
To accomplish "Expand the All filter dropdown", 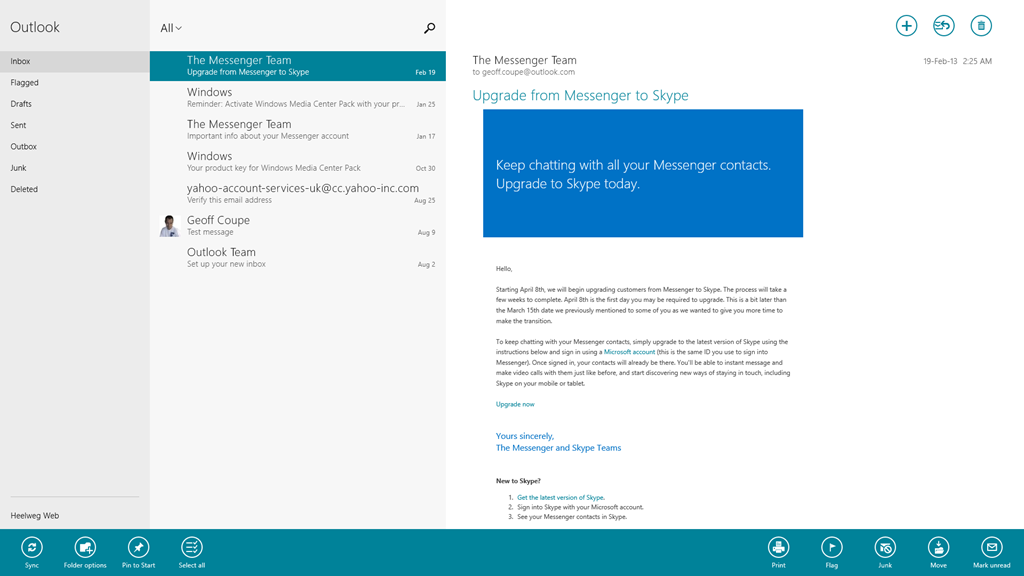I will [171, 28].
